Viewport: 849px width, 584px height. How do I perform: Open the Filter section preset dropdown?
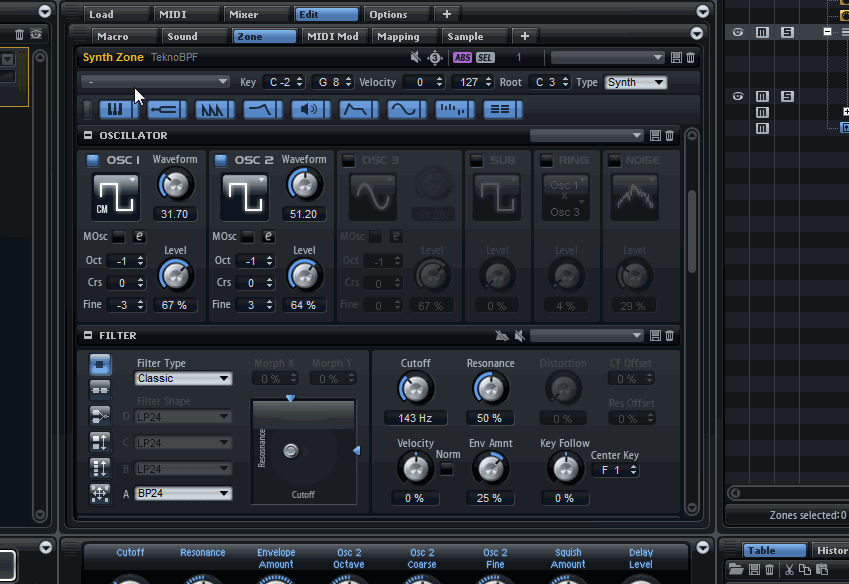click(x=586, y=336)
